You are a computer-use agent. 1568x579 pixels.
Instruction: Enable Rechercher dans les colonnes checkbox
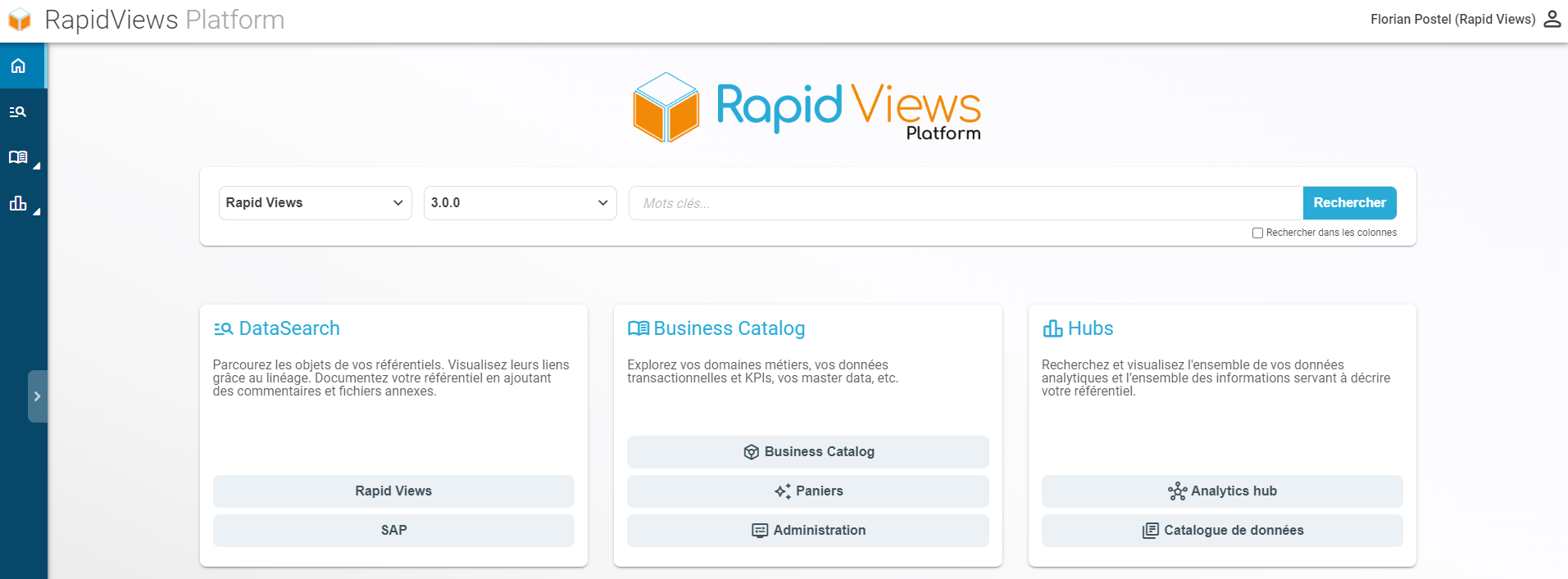1257,233
